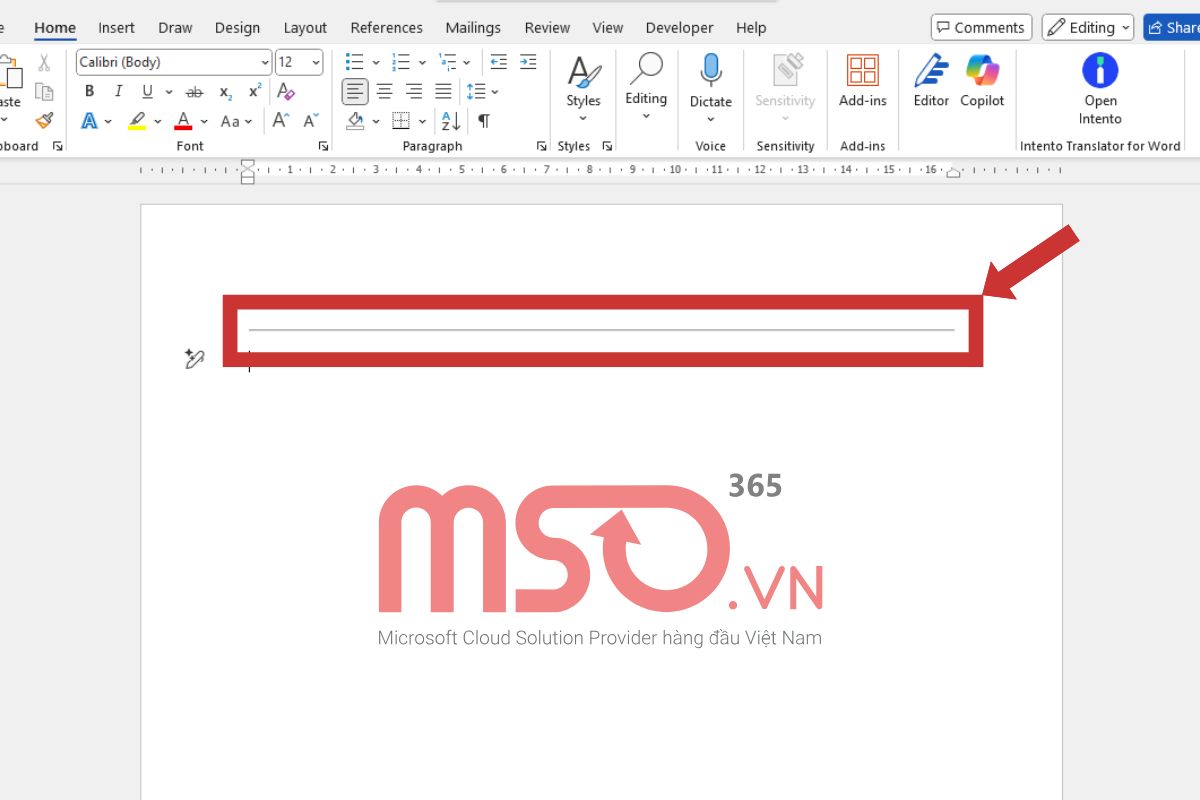Viewport: 1200px width, 800px height.
Task: Open the font size dropdown
Action: (x=316, y=63)
